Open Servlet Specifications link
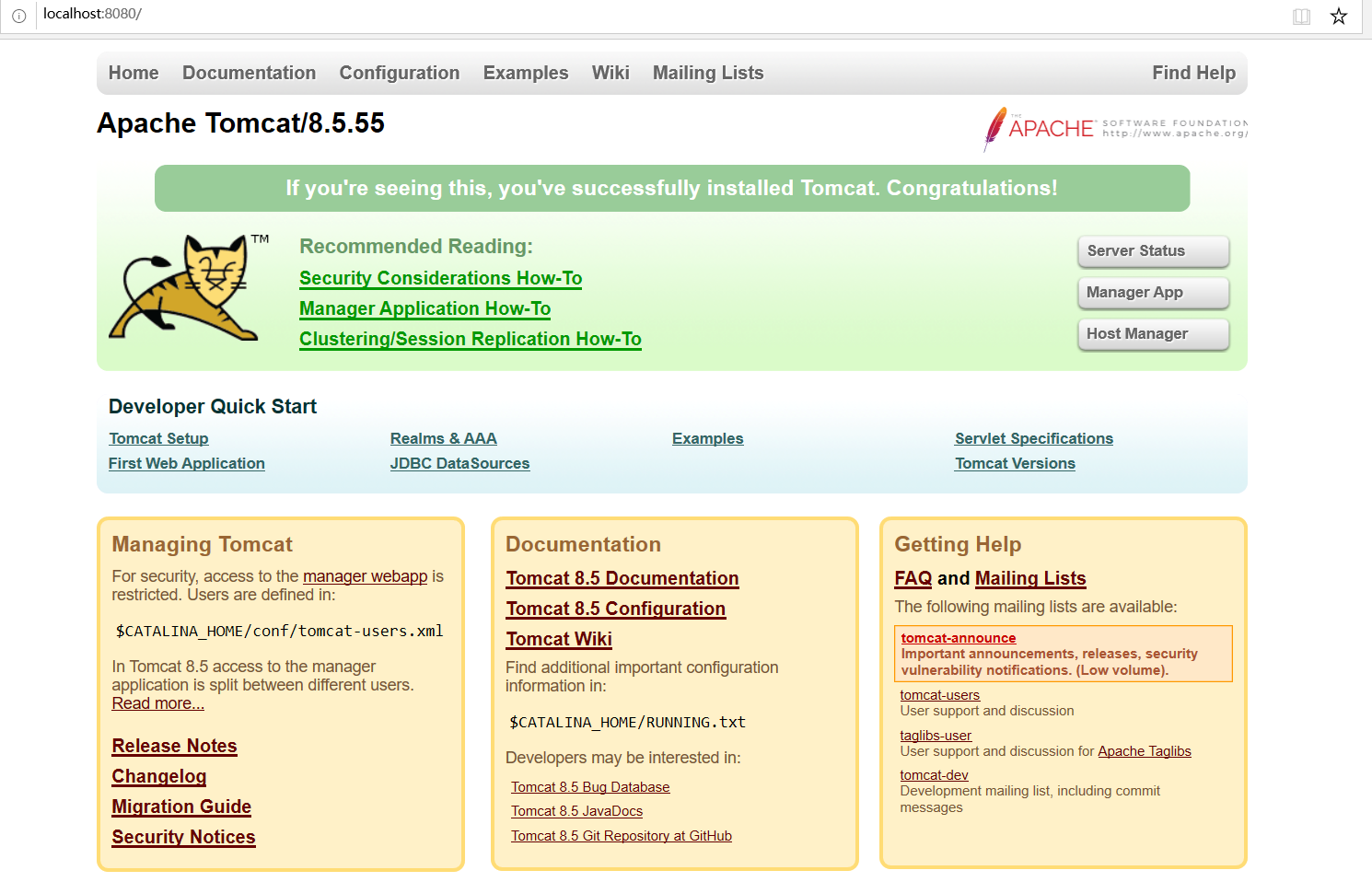 pos(1034,438)
